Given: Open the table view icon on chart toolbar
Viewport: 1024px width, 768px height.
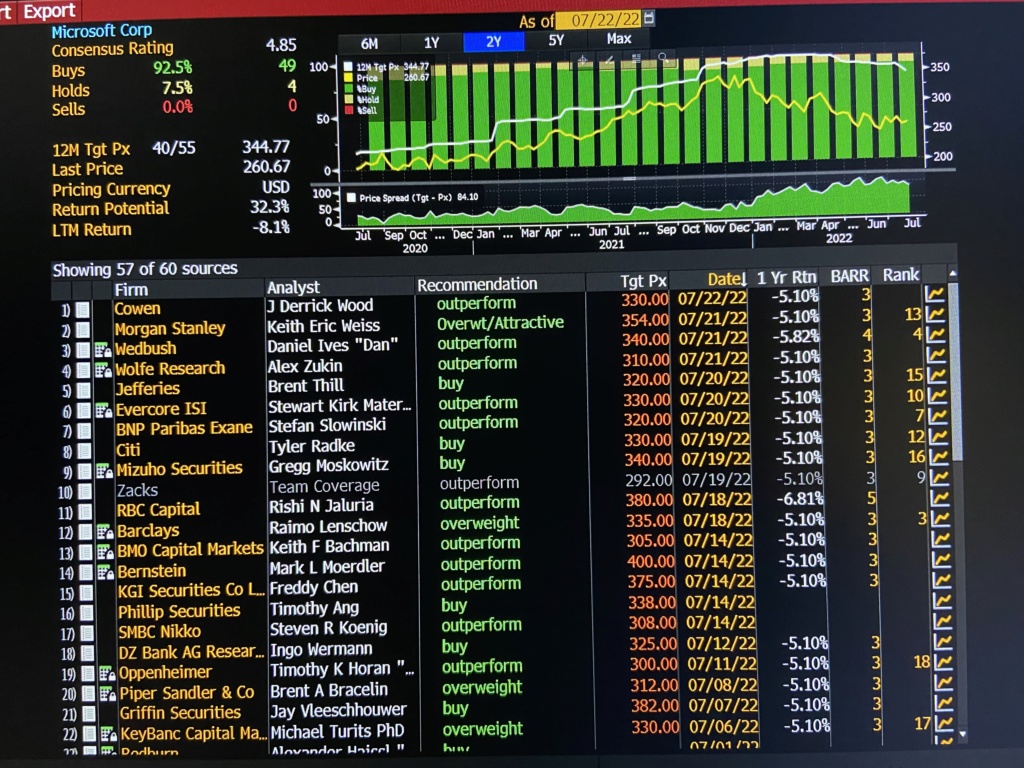Looking at the screenshot, I should click(x=636, y=59).
